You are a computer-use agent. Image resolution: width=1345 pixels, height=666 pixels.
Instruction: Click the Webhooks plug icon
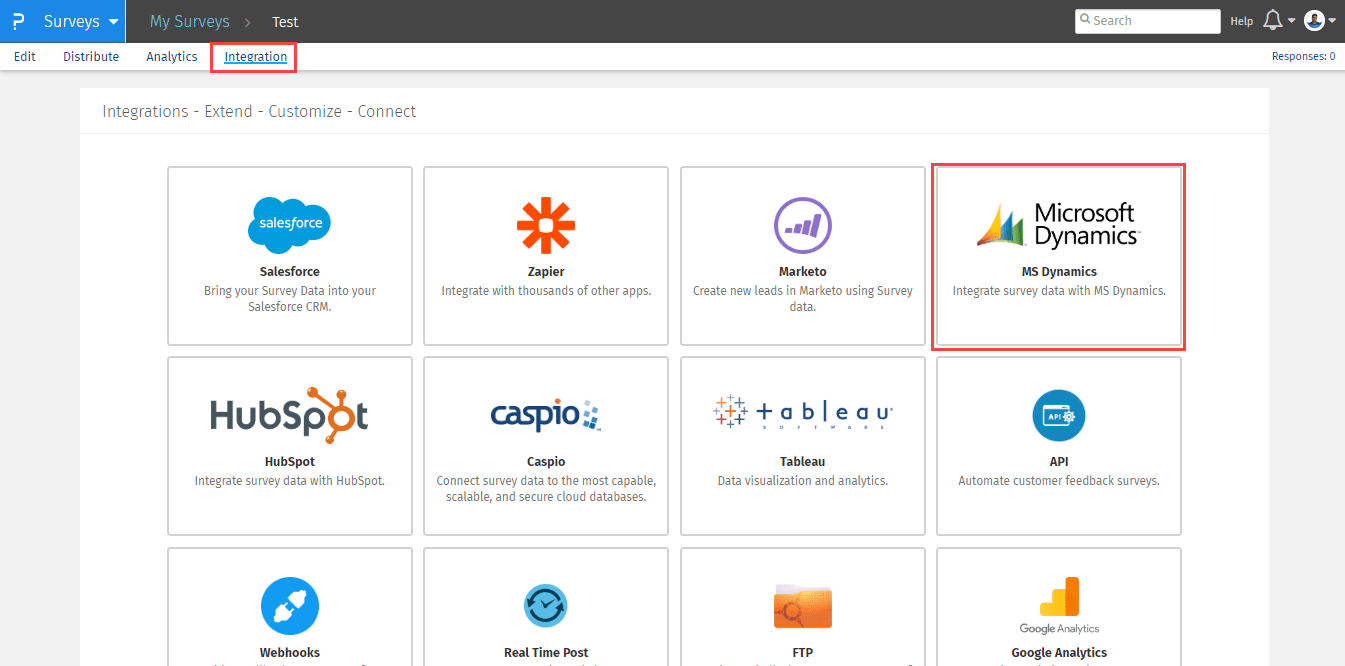(x=289, y=606)
